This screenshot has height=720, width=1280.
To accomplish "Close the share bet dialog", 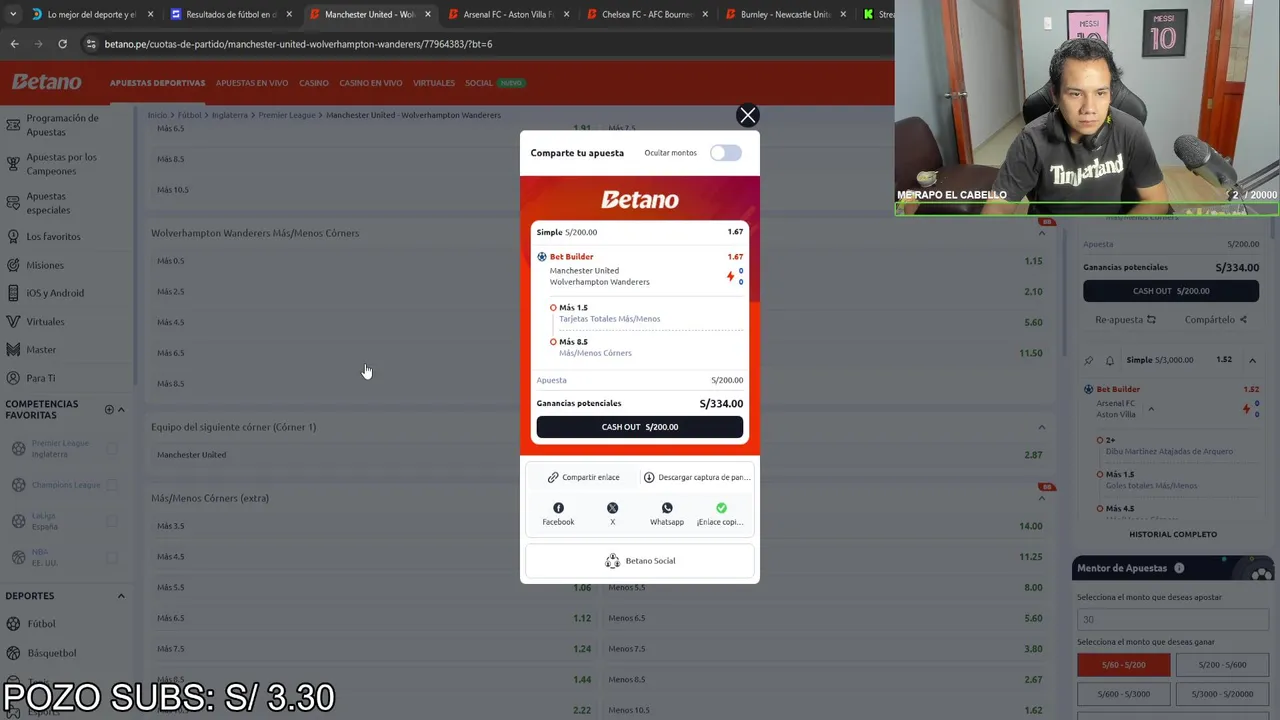I will click(x=747, y=115).
